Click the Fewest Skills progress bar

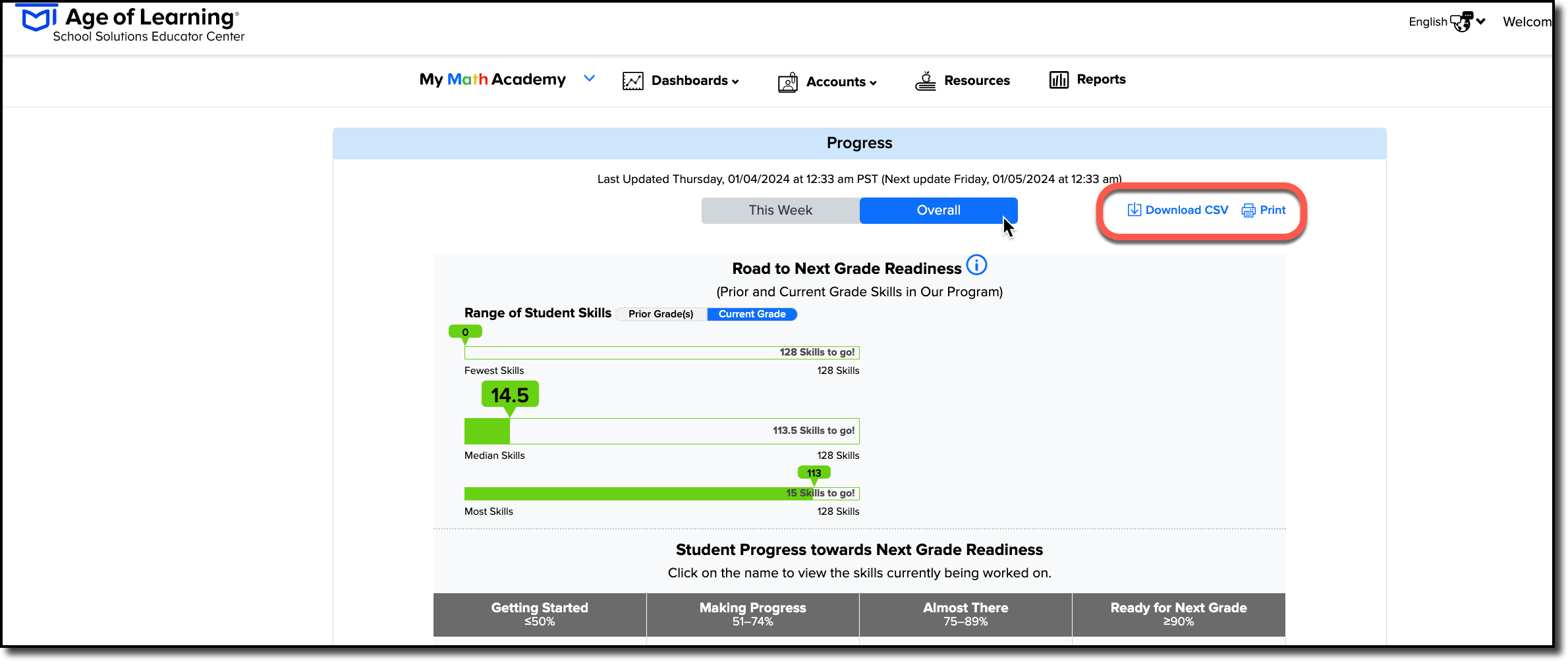(662, 353)
